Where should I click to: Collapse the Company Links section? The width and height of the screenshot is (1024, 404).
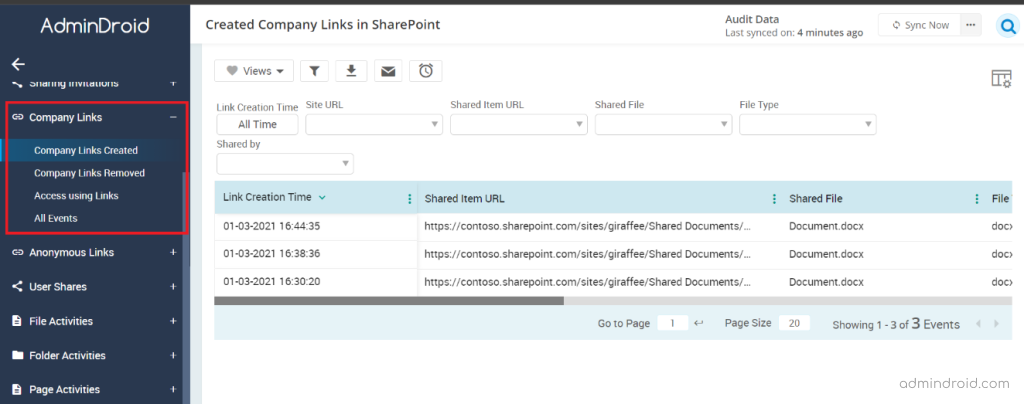pyautogui.click(x=173, y=117)
